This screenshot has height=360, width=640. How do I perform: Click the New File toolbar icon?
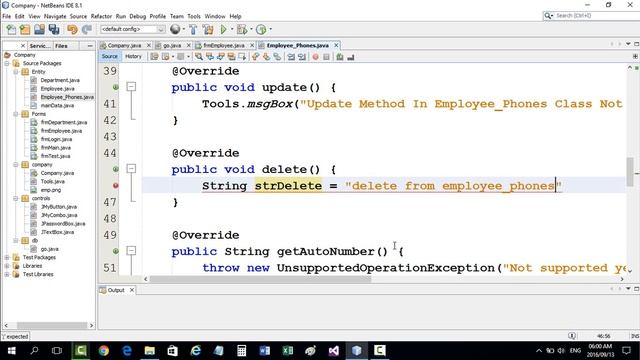tap(11, 29)
